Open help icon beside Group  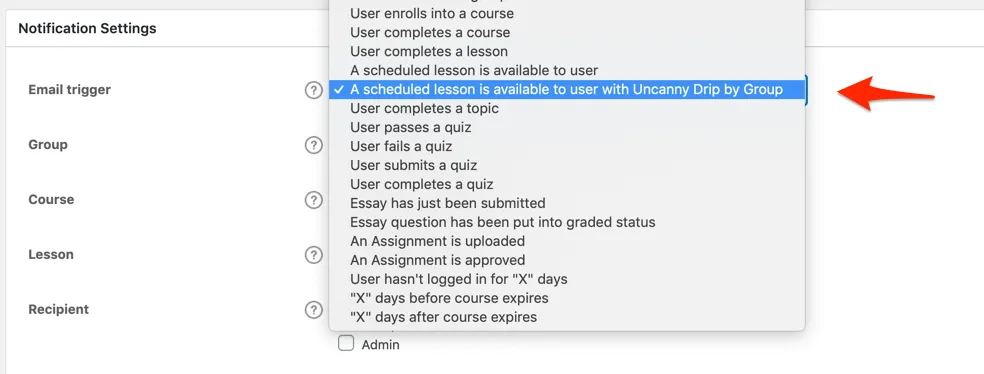click(x=313, y=146)
